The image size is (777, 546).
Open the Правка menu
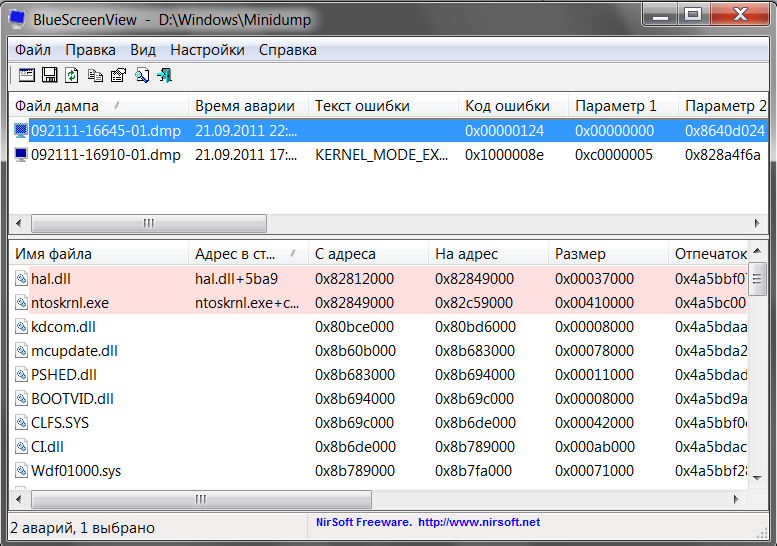click(90, 50)
